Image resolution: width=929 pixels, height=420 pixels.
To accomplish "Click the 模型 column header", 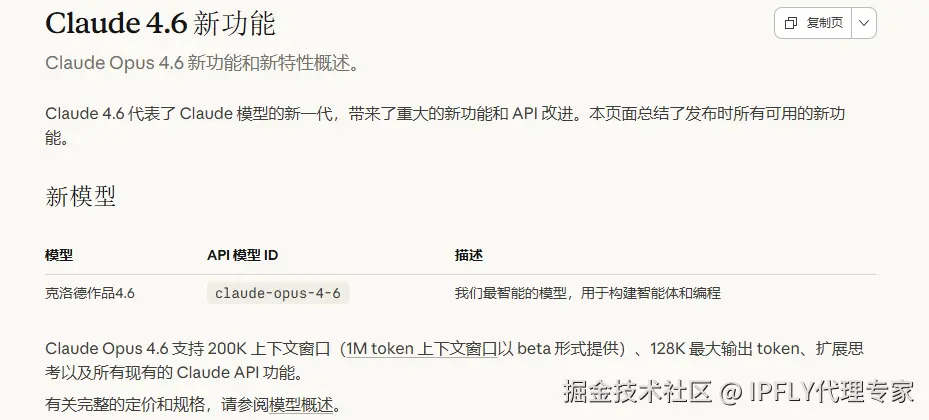I will [x=59, y=256].
